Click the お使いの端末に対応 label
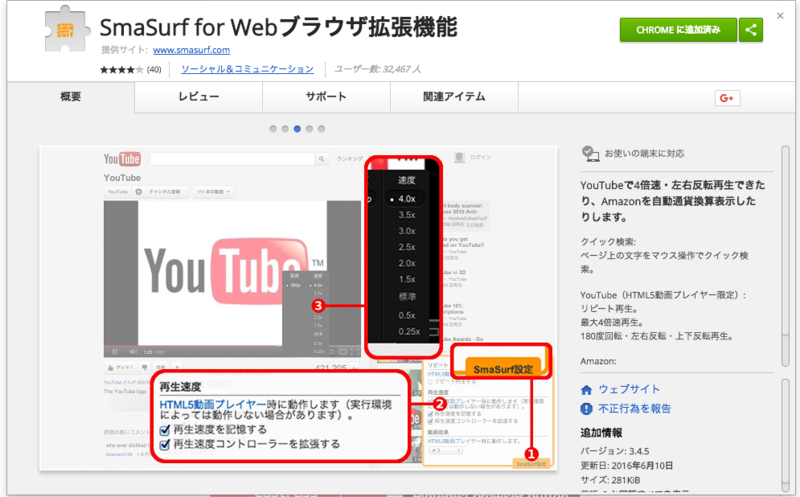Image resolution: width=800 pixels, height=497 pixels. tap(644, 154)
